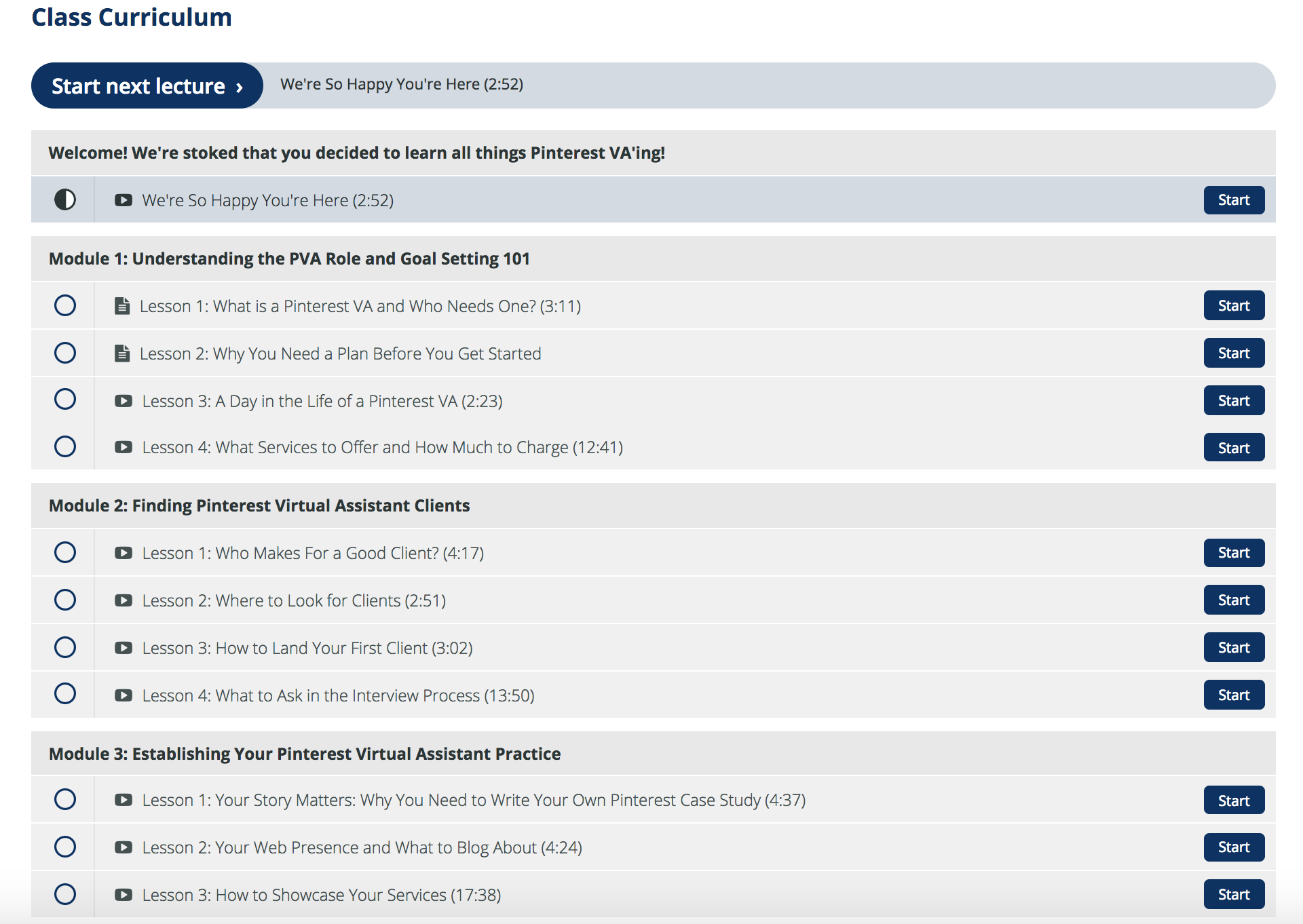1303x924 pixels.
Task: Click video icon for Your Web Presence lesson
Action: 124,847
